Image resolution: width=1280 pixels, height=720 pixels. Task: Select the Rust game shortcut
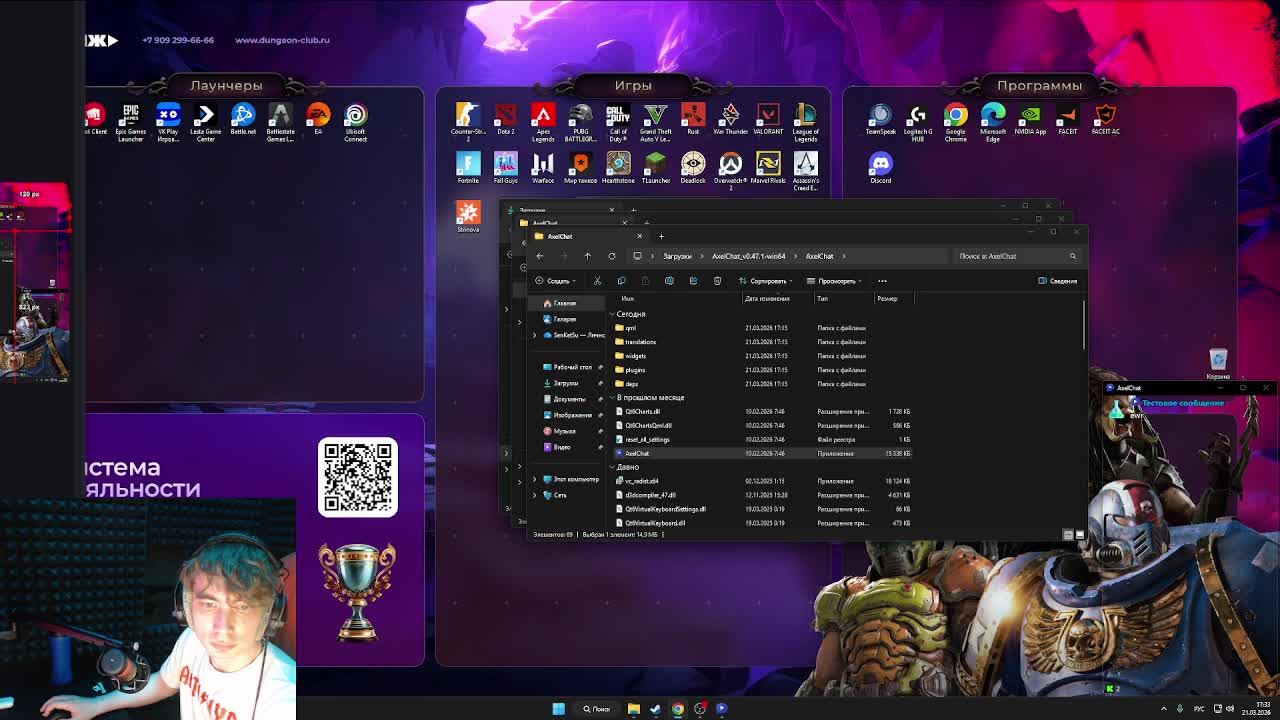[x=693, y=119]
